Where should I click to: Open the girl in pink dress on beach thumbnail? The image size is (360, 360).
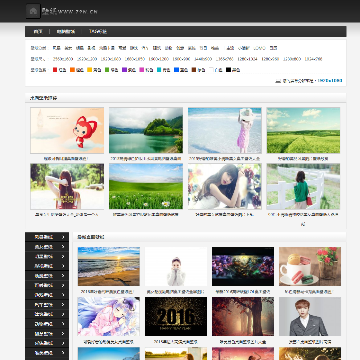pos(225,130)
